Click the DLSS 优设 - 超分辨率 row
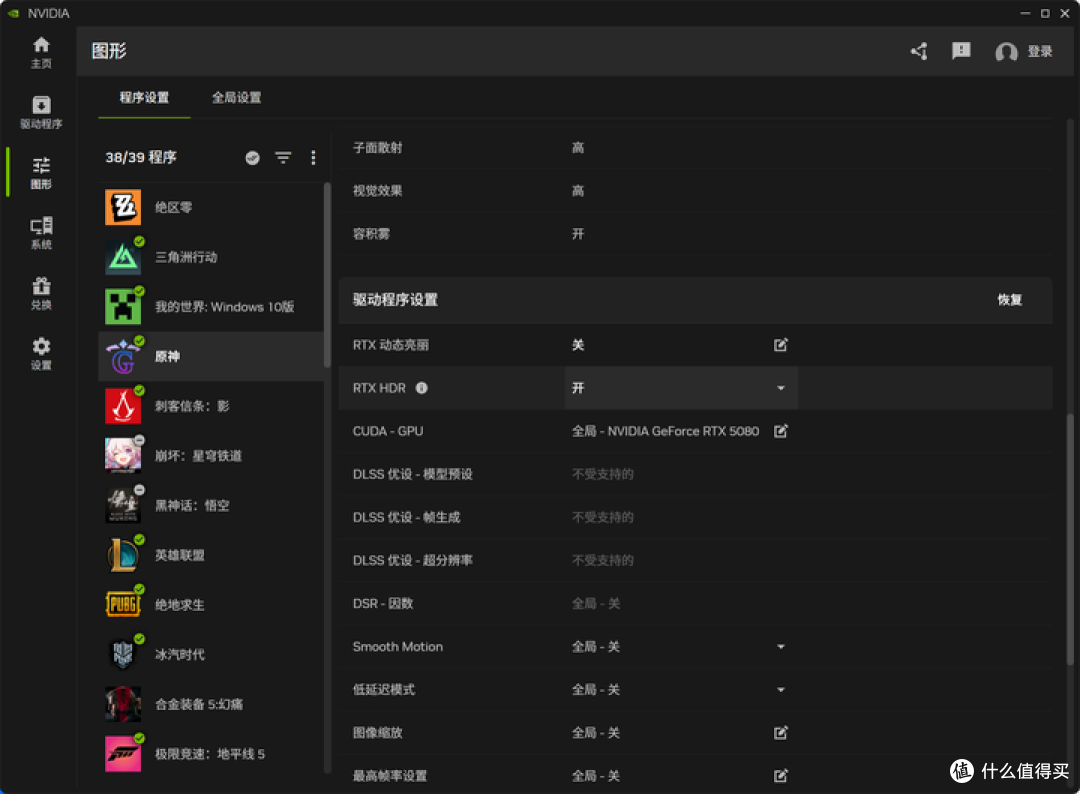Image resolution: width=1080 pixels, height=794 pixels. coord(695,561)
